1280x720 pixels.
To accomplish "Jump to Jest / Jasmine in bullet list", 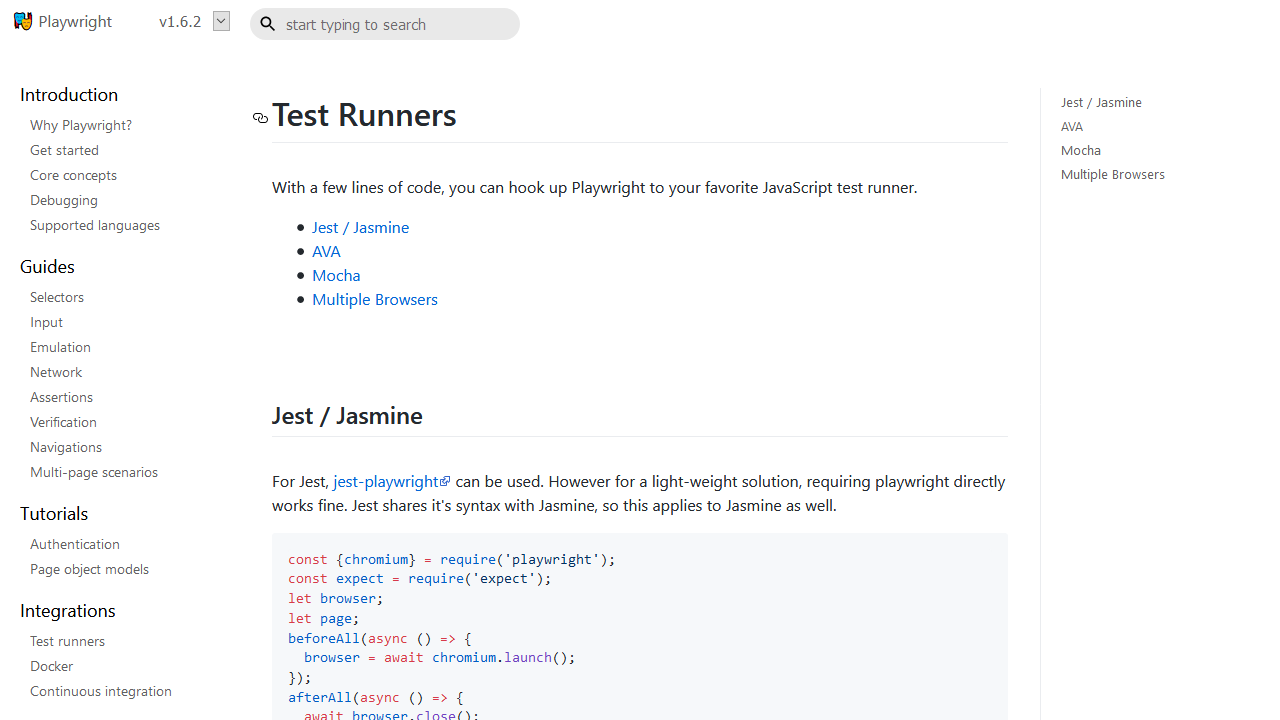I will [x=360, y=227].
